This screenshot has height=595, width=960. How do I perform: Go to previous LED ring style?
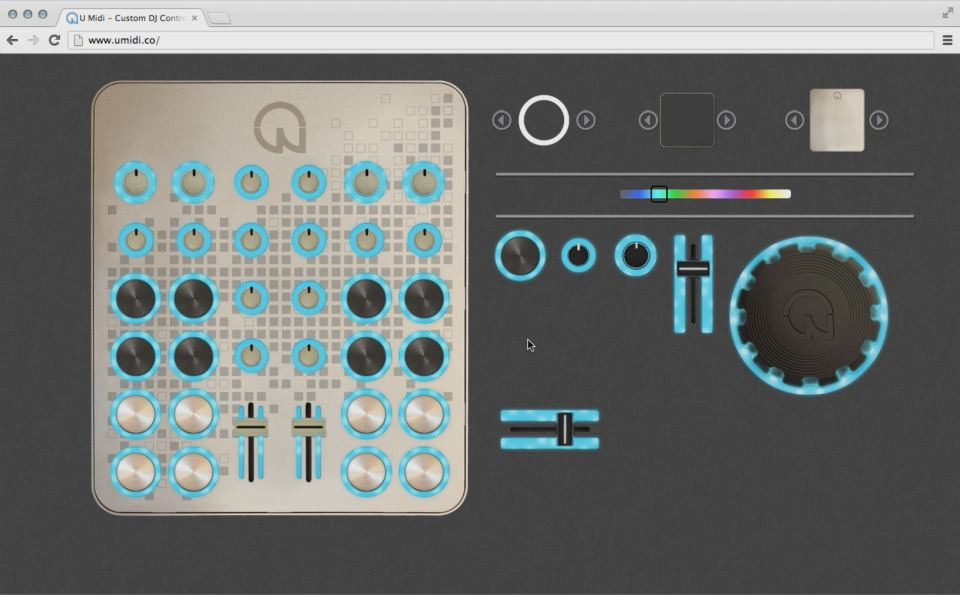click(x=502, y=120)
